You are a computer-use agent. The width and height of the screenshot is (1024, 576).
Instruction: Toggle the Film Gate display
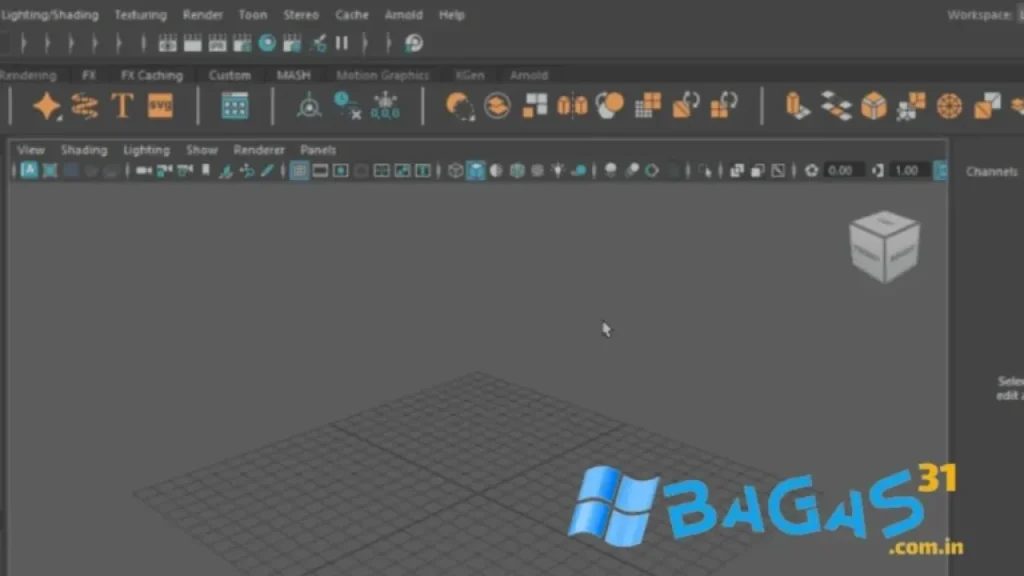coord(320,170)
